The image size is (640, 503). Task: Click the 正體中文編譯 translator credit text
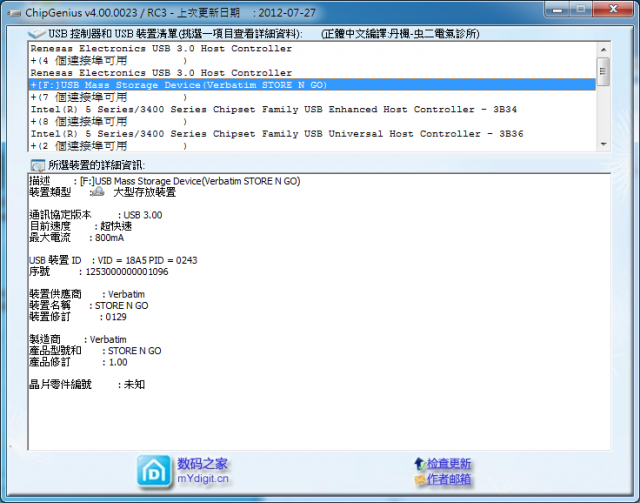click(400, 33)
